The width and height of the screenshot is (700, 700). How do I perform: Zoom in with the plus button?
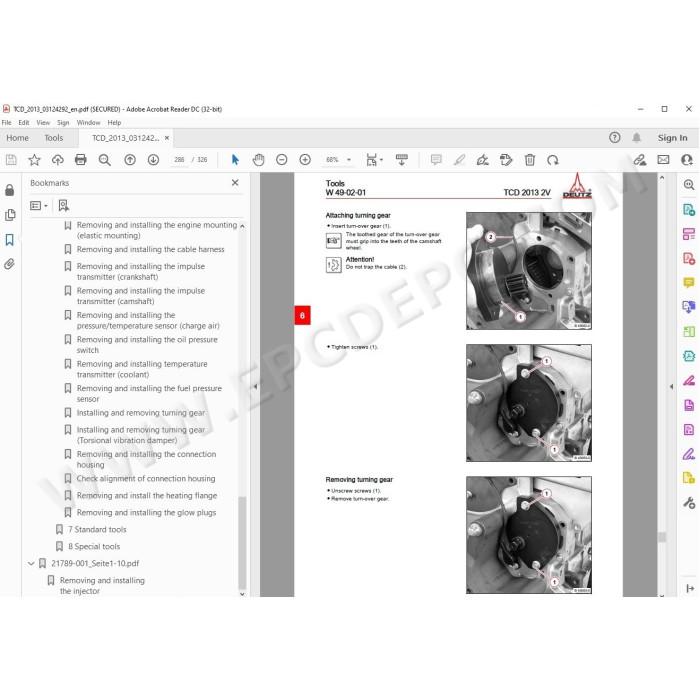[305, 160]
